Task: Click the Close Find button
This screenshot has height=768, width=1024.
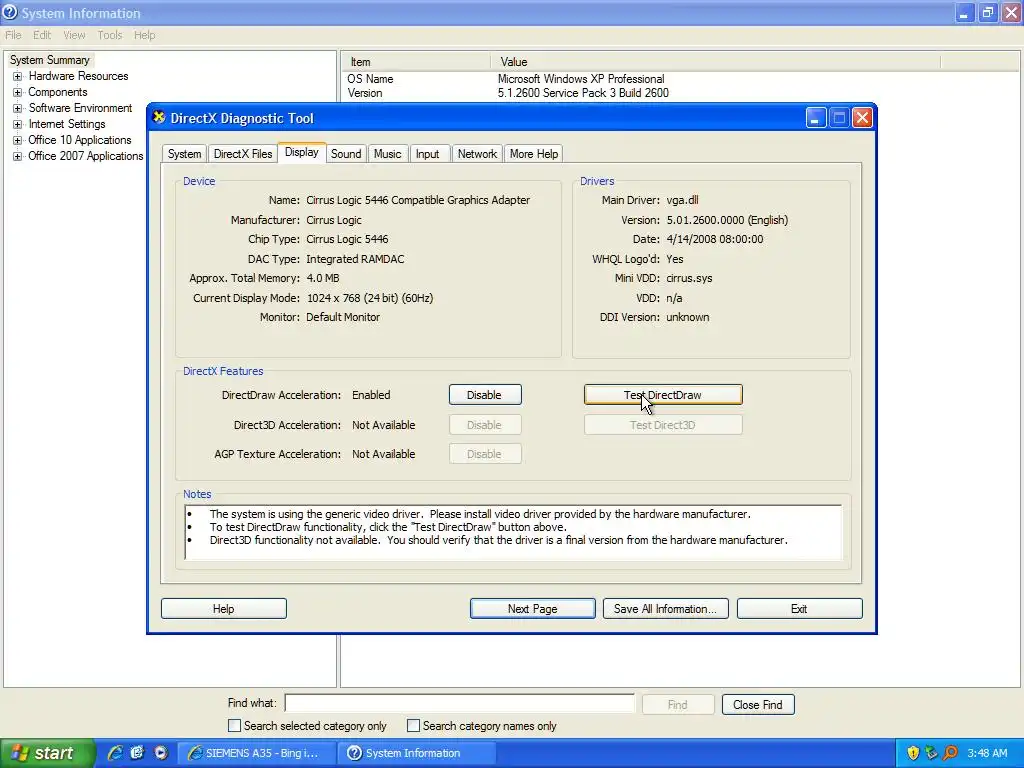Action: click(758, 705)
